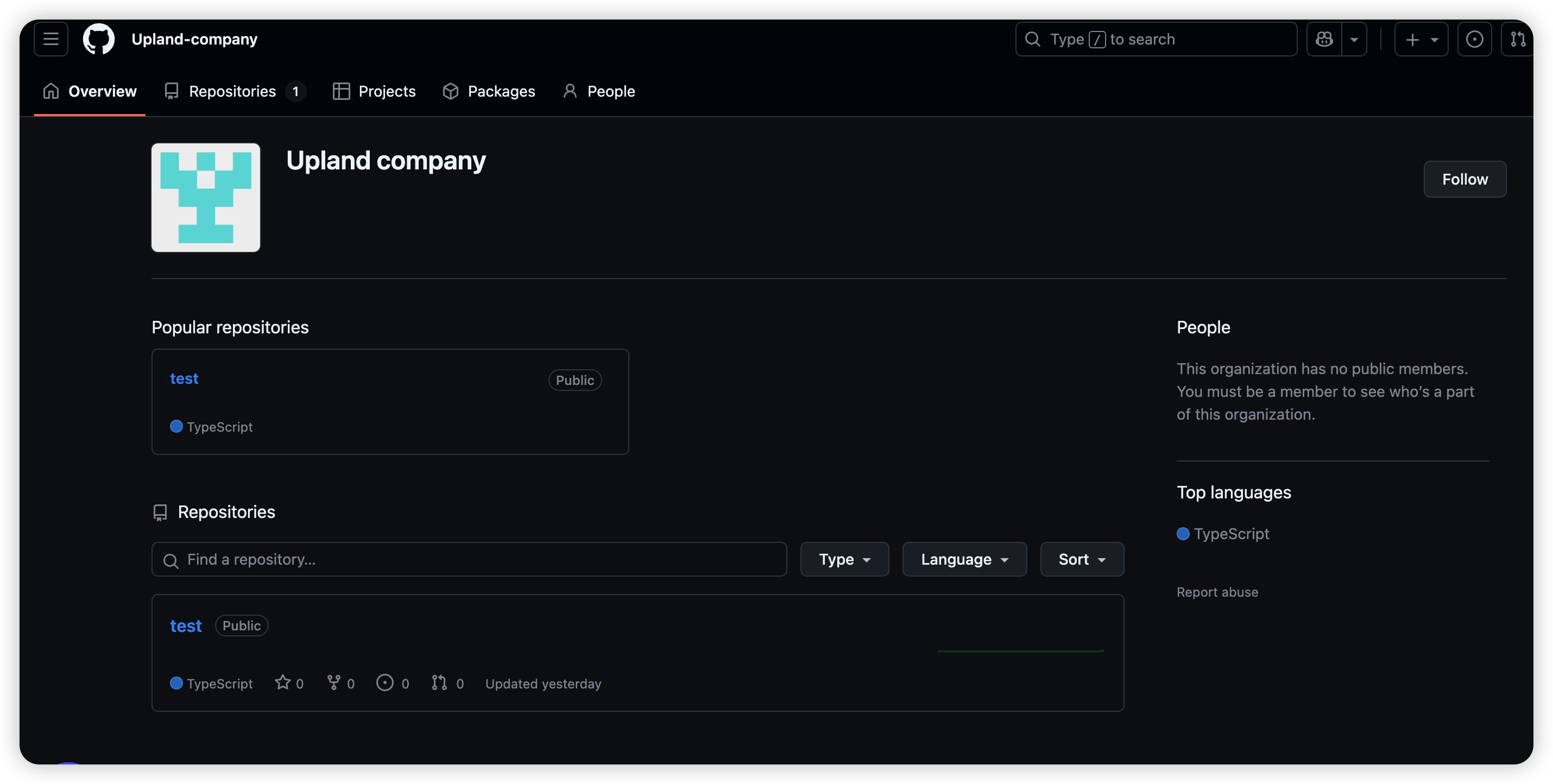
Task: Click the GitHub Octocat logo
Action: 98,39
